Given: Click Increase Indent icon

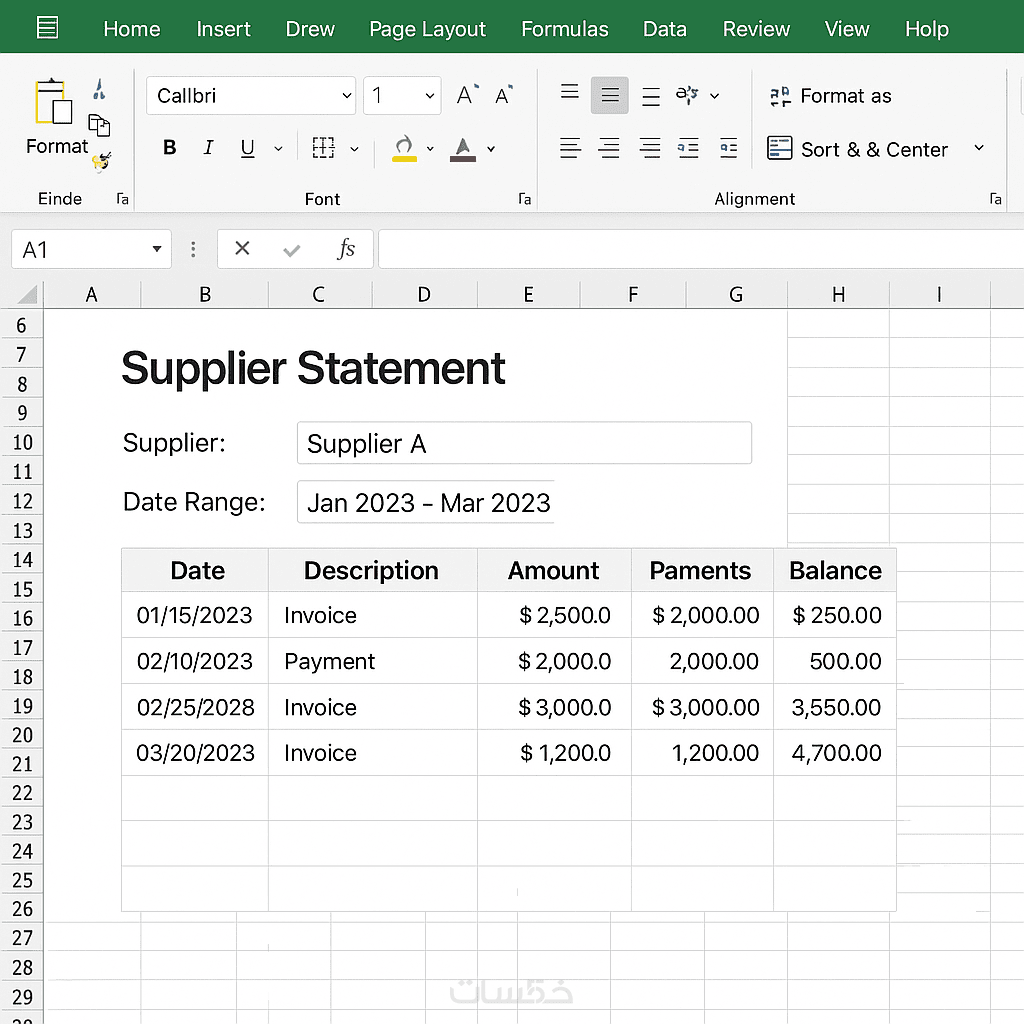Looking at the screenshot, I should 729,148.
